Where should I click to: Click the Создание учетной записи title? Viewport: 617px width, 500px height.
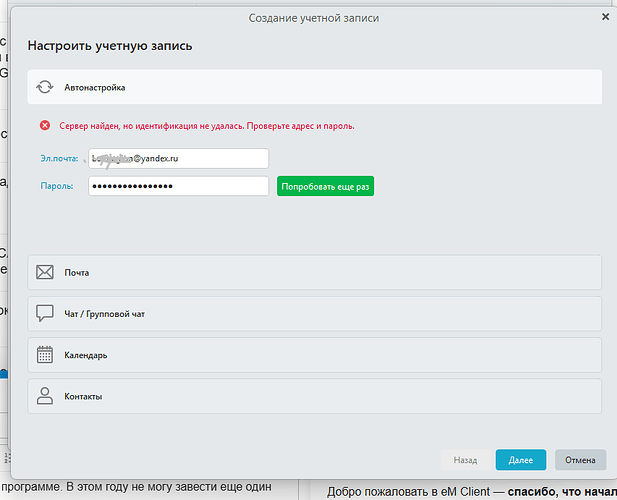pyautogui.click(x=314, y=18)
